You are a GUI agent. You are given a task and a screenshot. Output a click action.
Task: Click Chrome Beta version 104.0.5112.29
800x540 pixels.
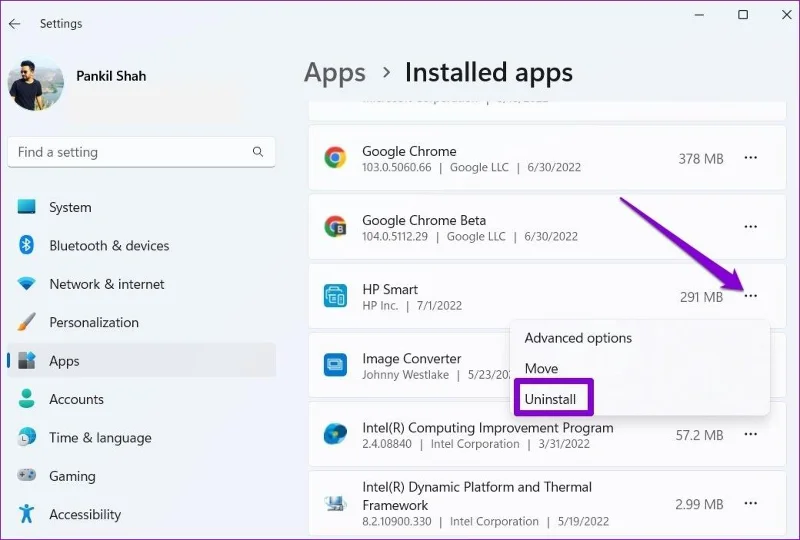395,237
